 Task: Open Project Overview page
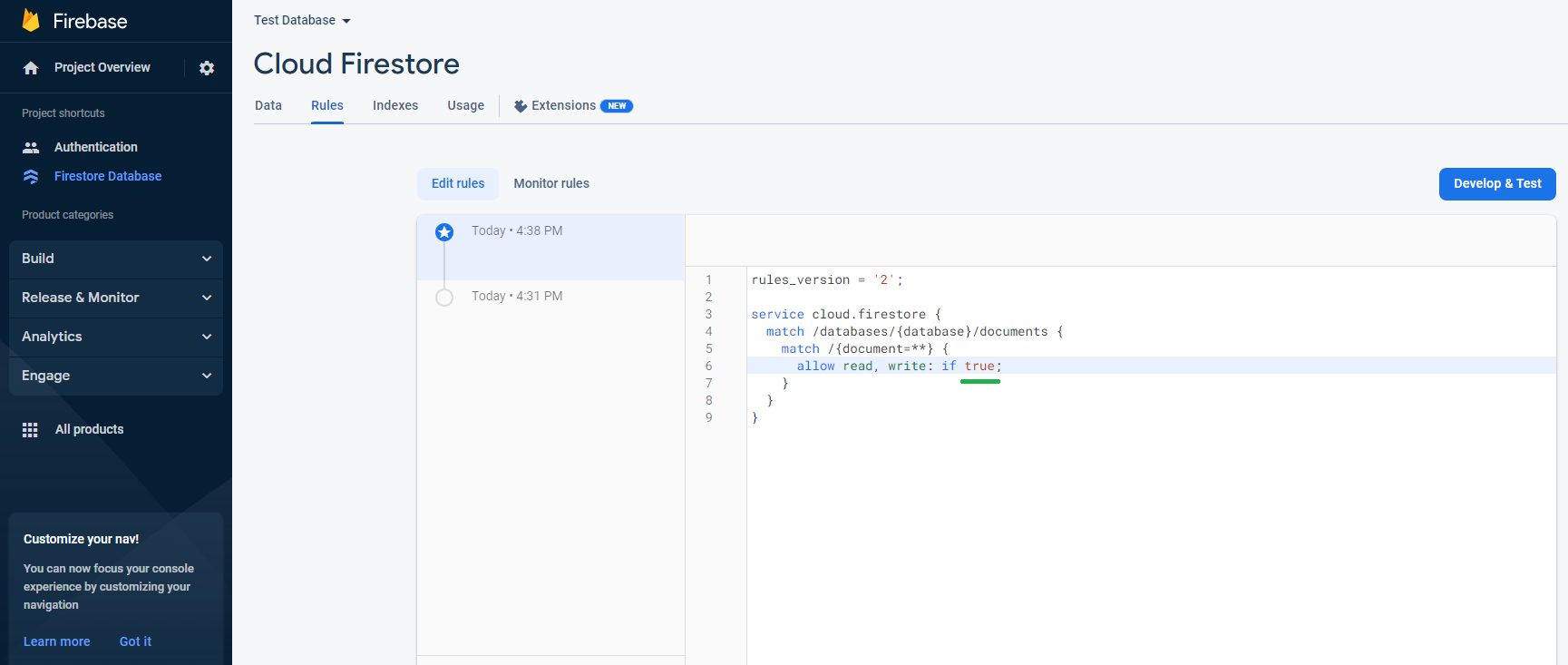click(x=102, y=67)
